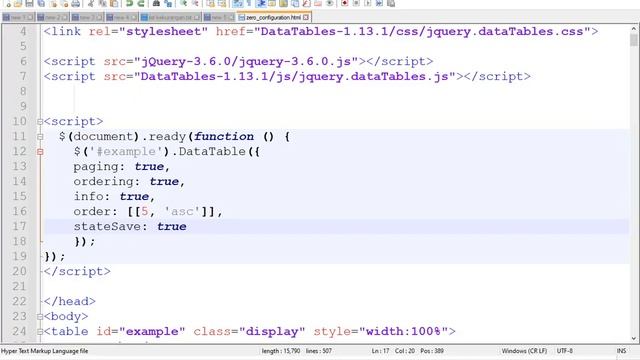This screenshot has height=360, width=640.
Task: Switch to the new 1 tab
Action: [x=18, y=18]
